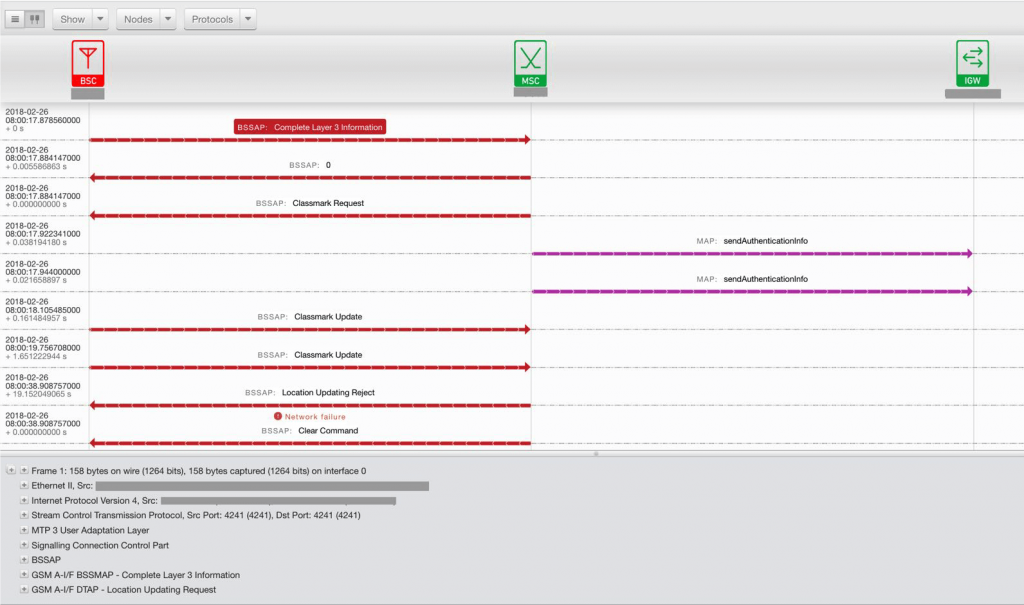Open the Protocols dropdown arrow

(248, 19)
